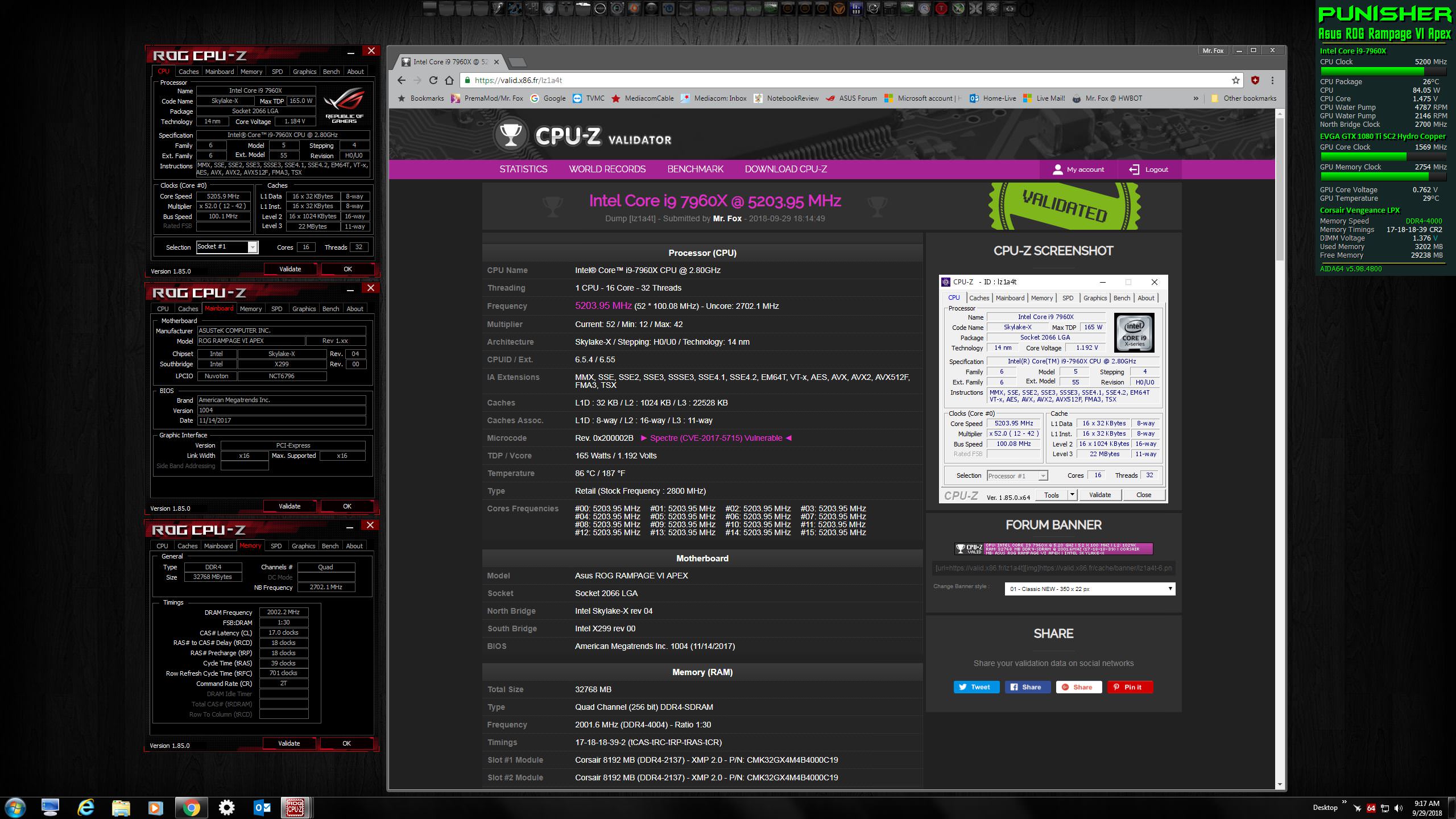Click the Mr. Fox Chrome profile button
The image size is (1456, 819).
tap(1213, 51)
